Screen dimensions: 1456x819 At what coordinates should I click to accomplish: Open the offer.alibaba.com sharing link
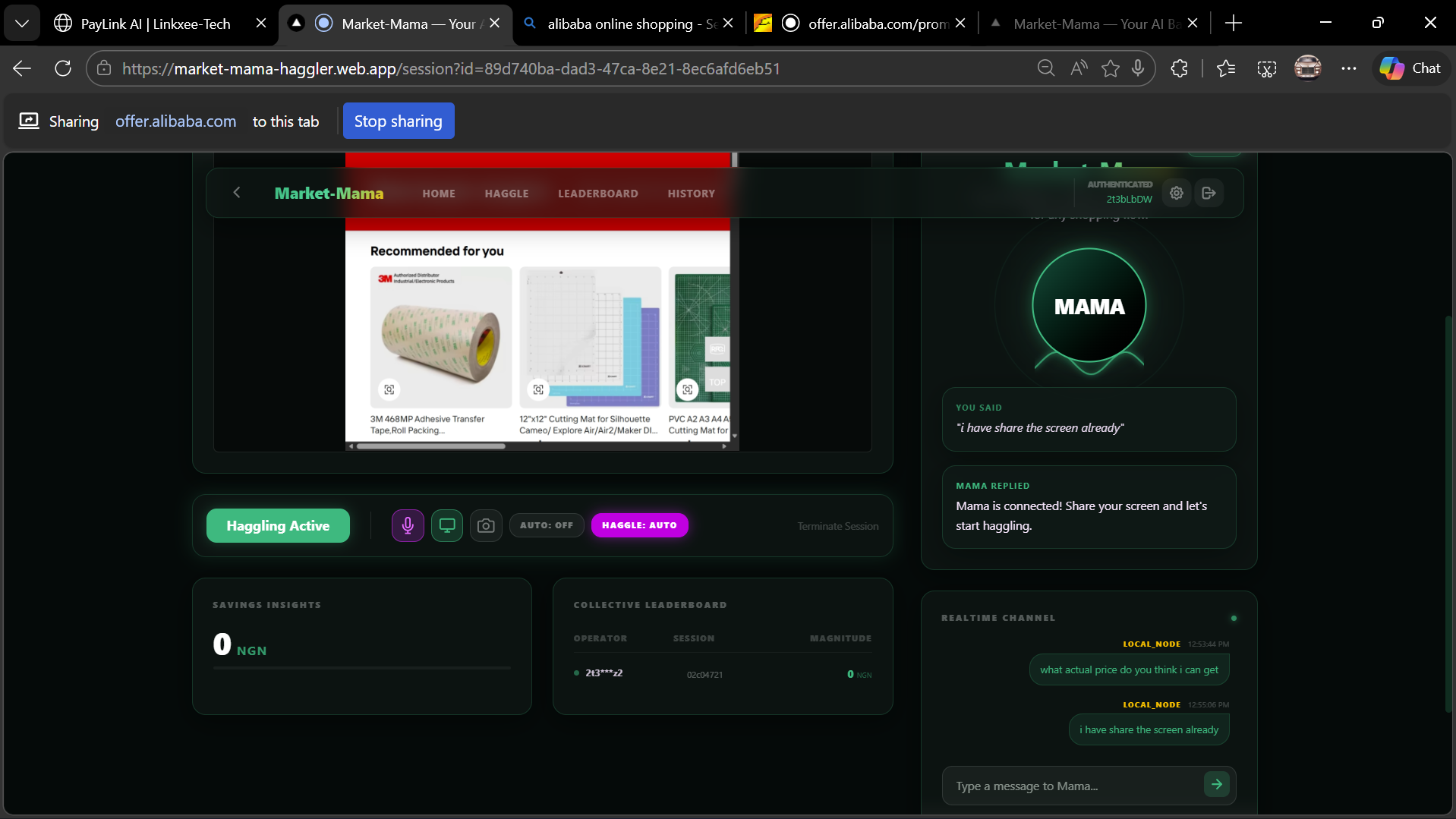(x=175, y=121)
